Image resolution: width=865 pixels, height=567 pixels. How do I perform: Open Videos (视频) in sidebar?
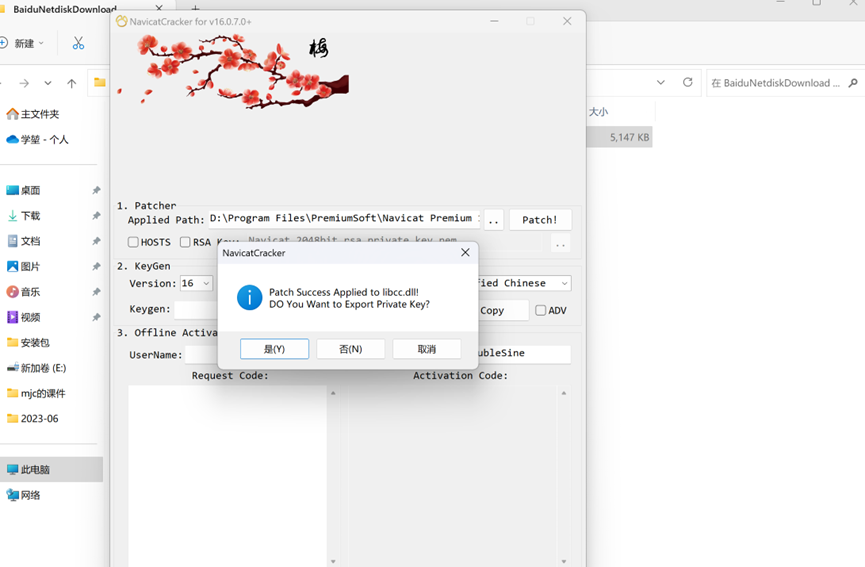(23, 317)
